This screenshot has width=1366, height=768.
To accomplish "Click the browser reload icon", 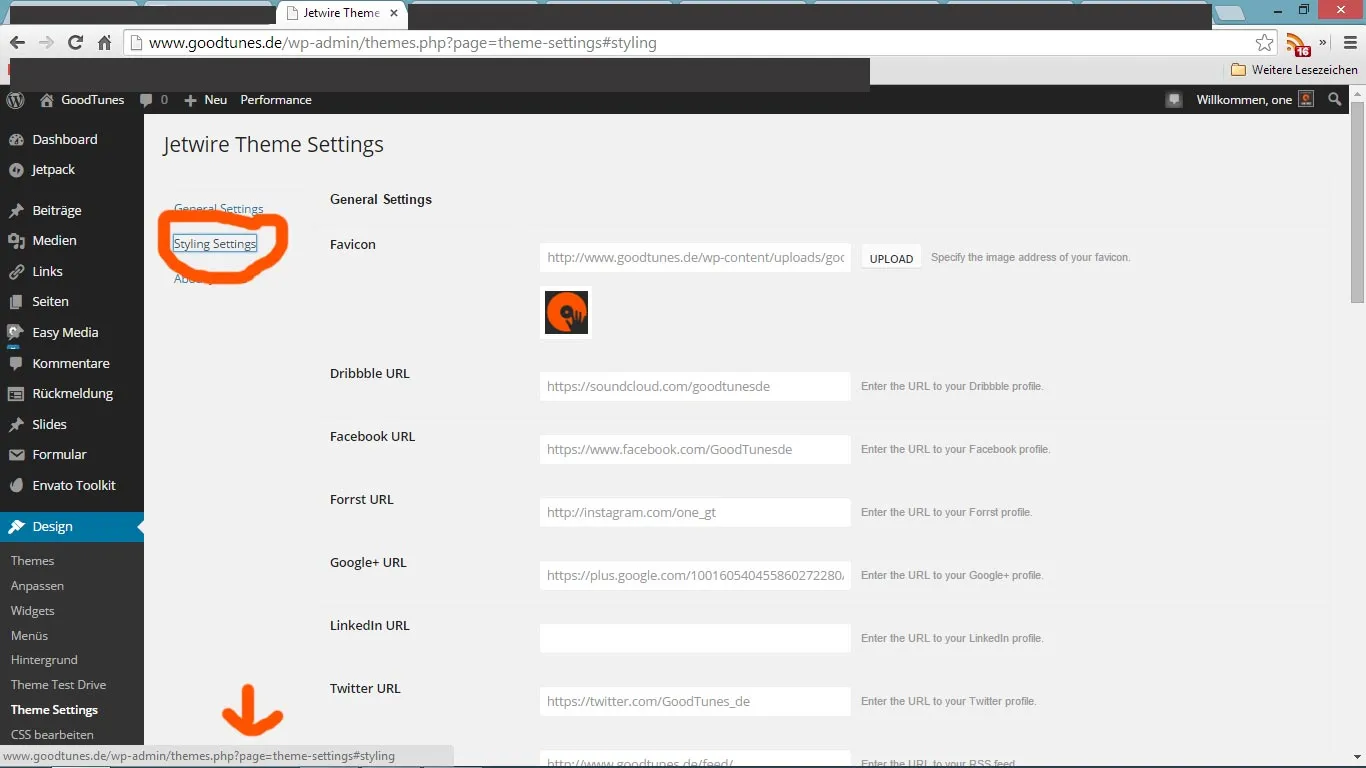I will [x=75, y=42].
